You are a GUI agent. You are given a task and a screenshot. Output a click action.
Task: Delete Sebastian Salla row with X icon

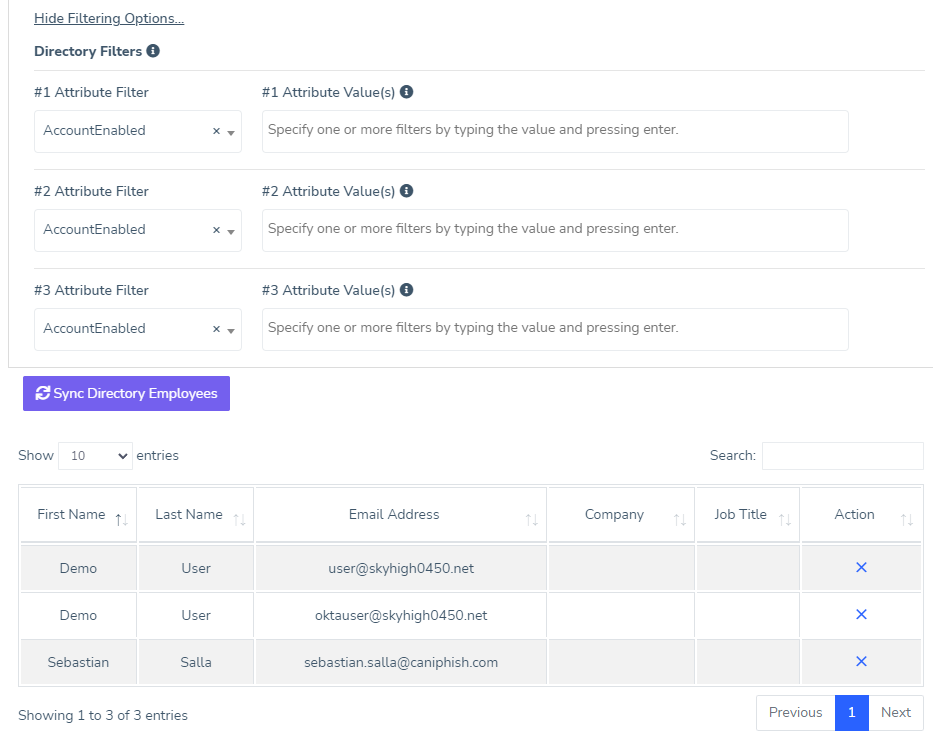coord(861,662)
